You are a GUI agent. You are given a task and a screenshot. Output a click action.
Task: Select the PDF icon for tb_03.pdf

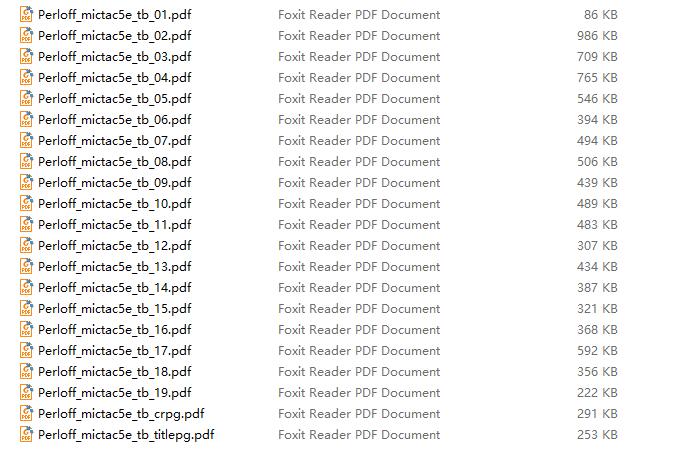click(x=26, y=56)
